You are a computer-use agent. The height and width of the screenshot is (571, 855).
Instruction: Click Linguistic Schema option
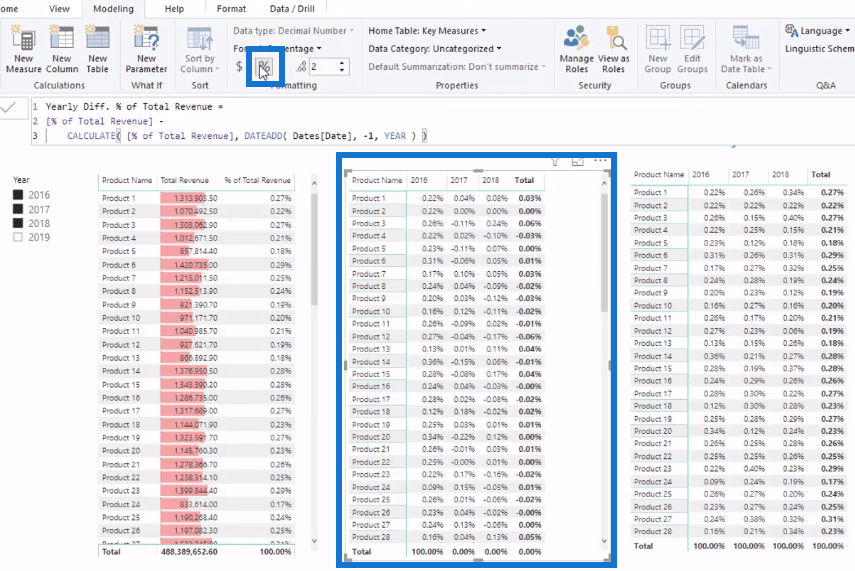tap(820, 49)
